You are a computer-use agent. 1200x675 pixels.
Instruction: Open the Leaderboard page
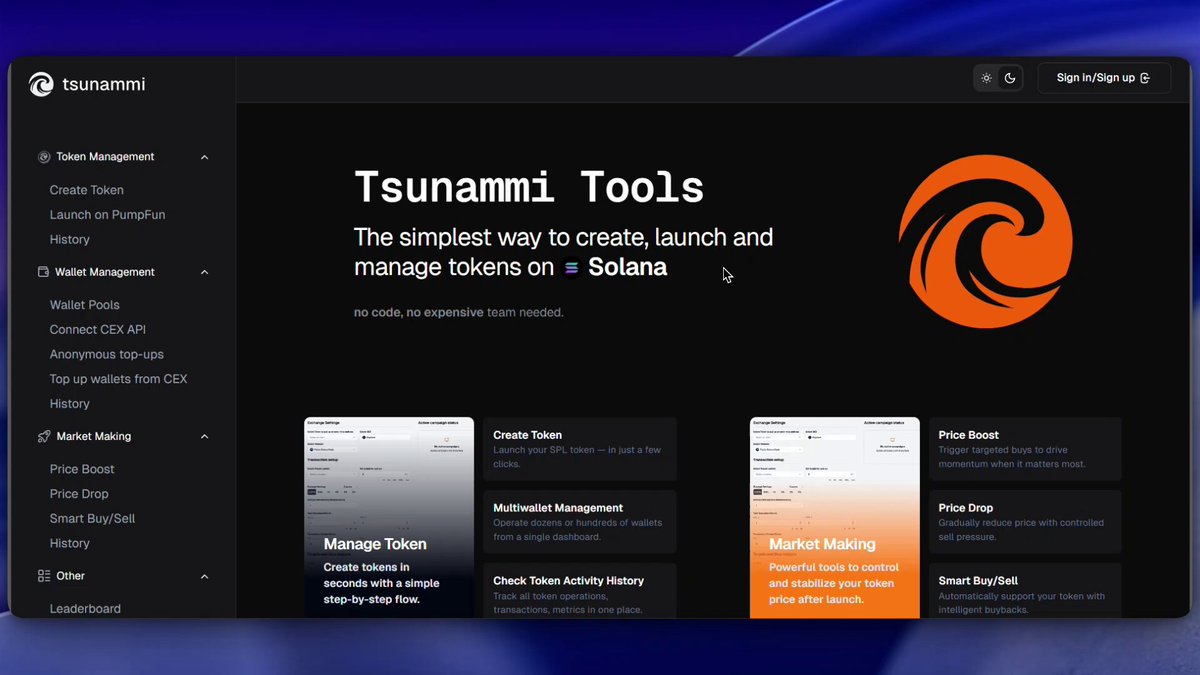(85, 609)
